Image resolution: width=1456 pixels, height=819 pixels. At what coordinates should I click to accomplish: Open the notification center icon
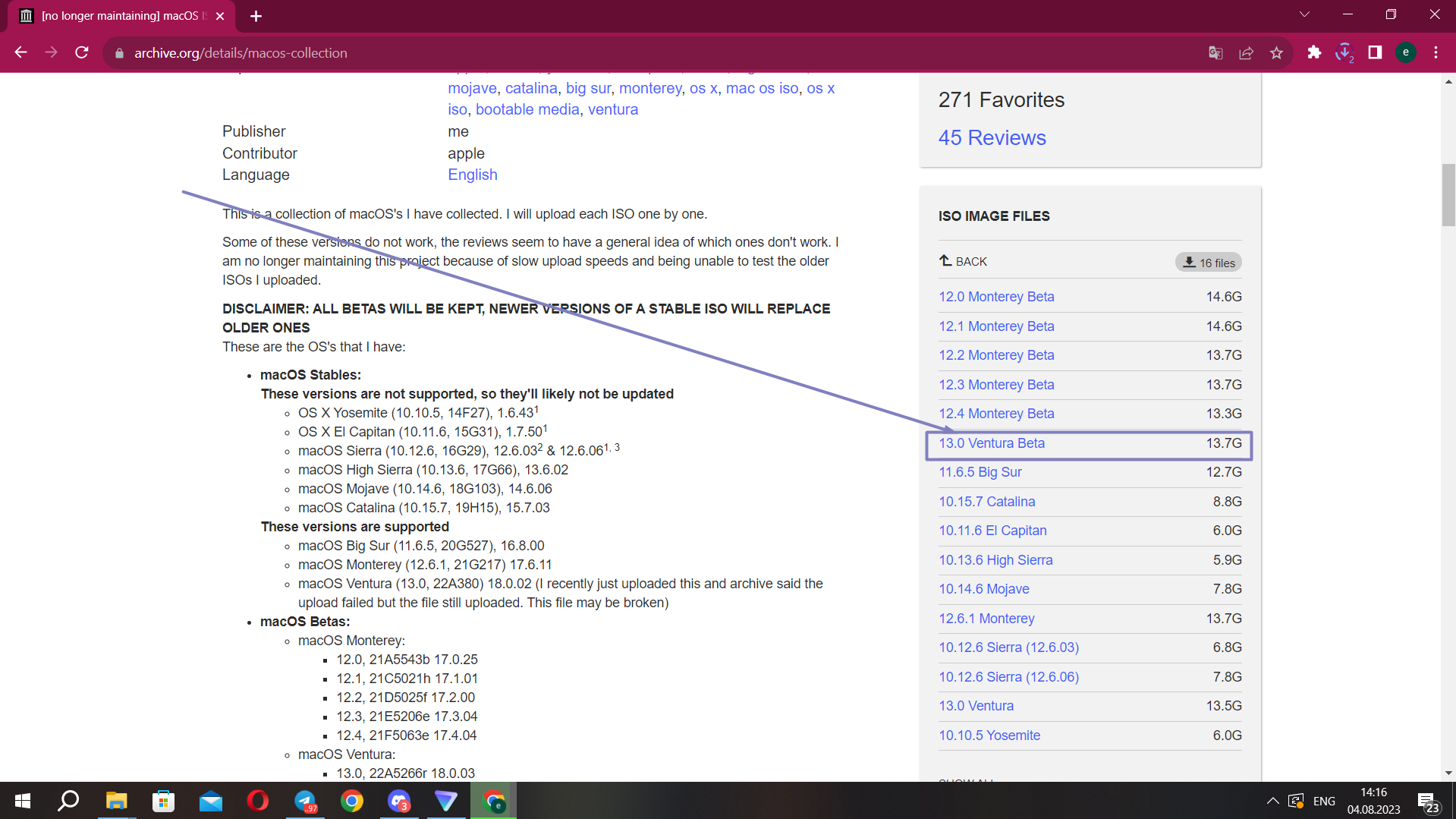1427,802
